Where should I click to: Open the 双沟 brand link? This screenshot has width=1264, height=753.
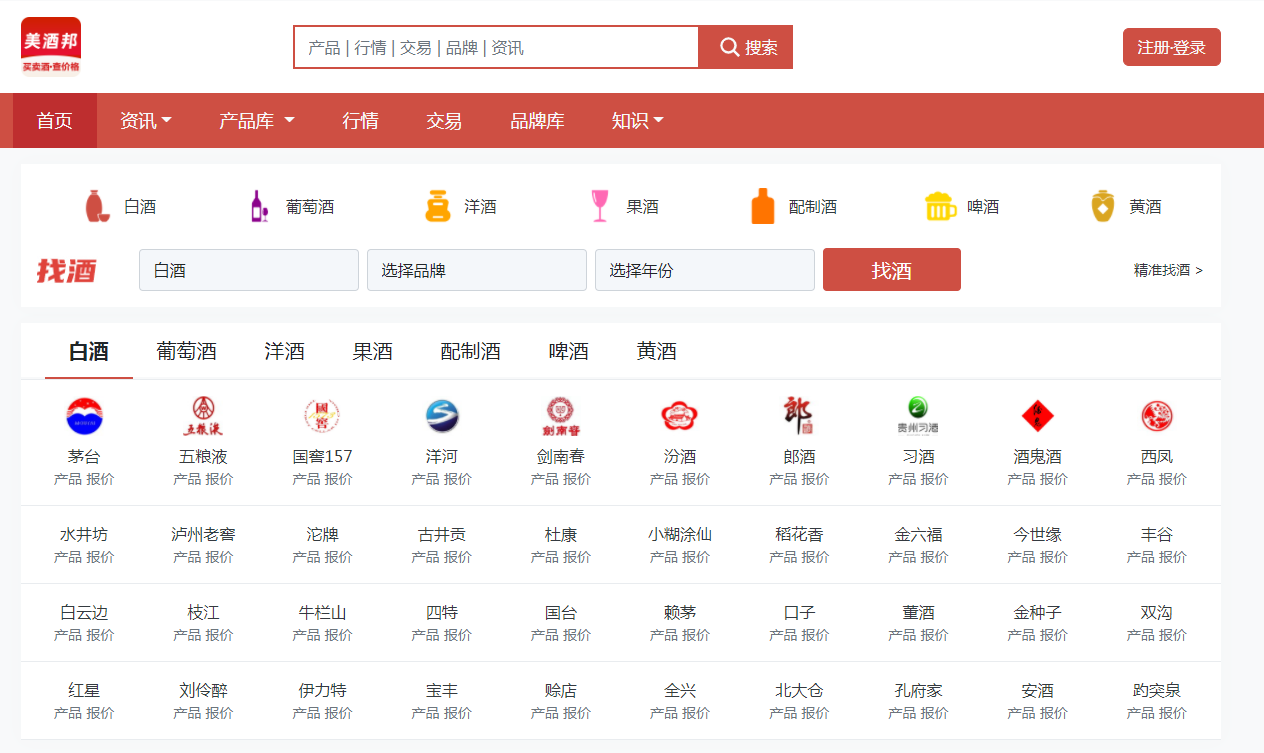pos(1156,613)
